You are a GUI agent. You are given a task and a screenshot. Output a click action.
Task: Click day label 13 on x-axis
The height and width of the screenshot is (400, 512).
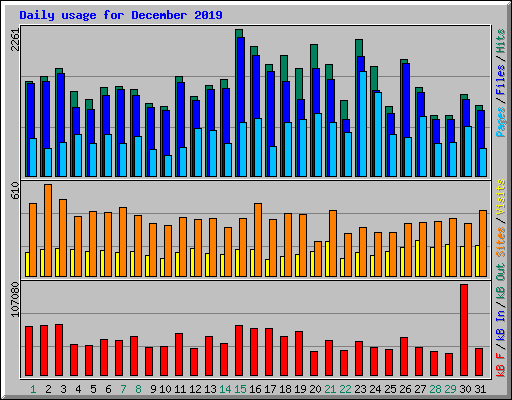pos(210,389)
